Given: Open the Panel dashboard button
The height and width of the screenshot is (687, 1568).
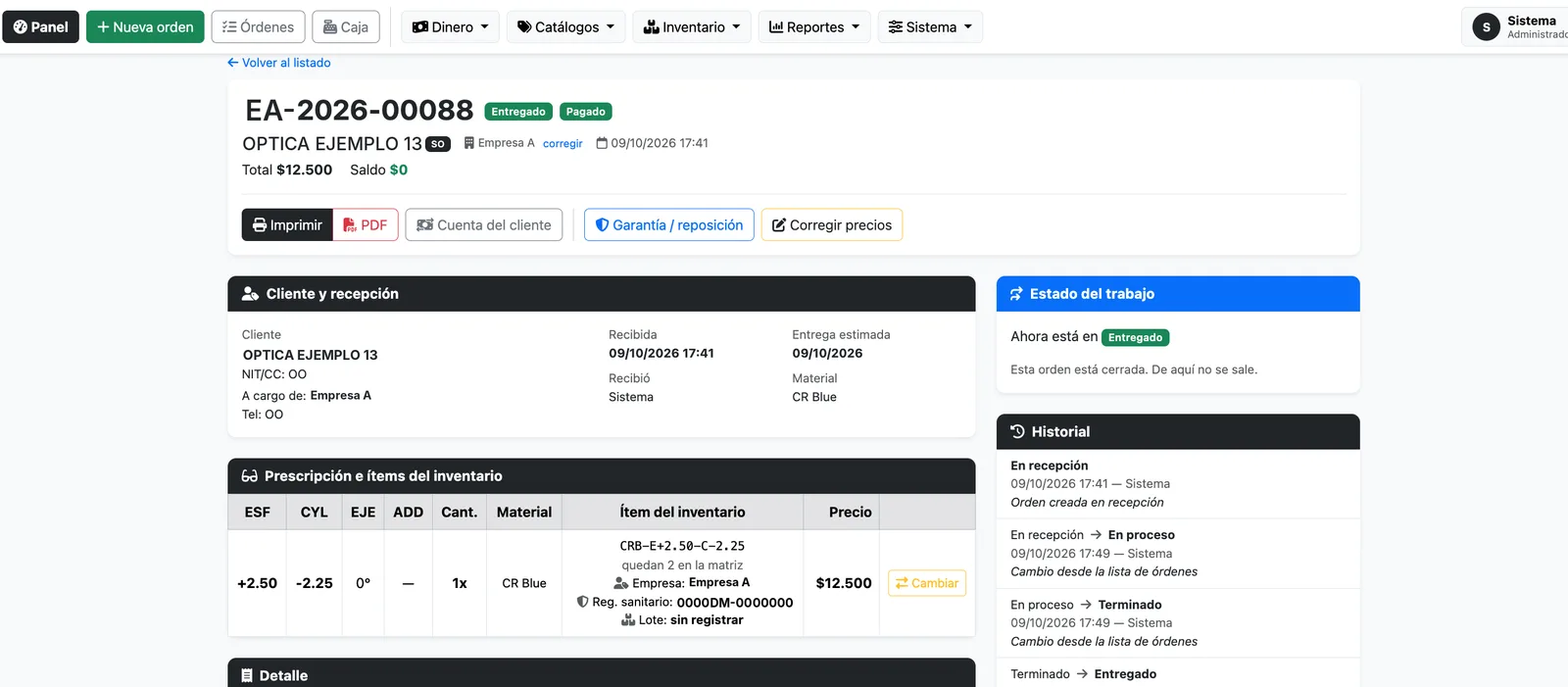Looking at the screenshot, I should pos(41,26).
